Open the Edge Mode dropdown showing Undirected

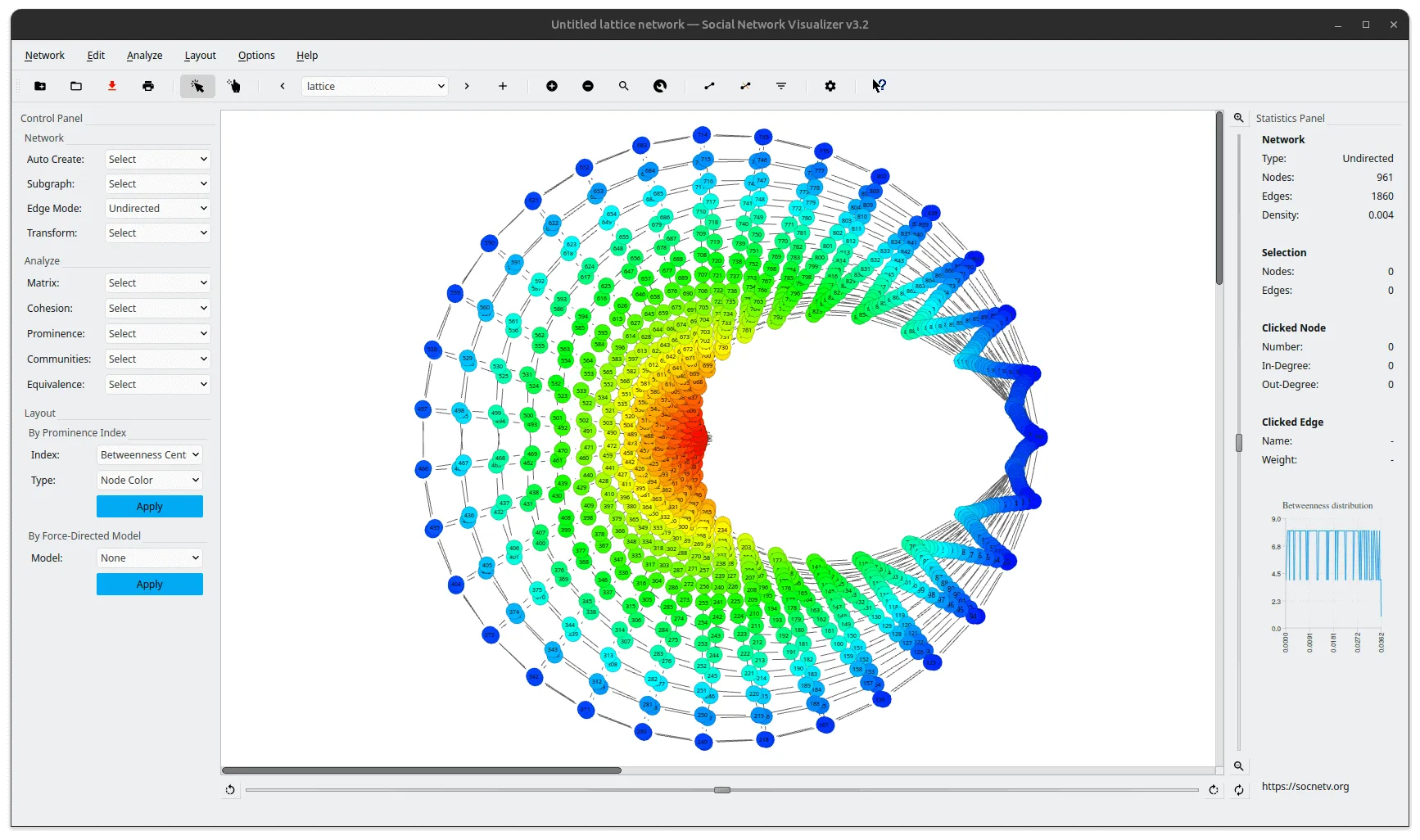click(x=157, y=208)
